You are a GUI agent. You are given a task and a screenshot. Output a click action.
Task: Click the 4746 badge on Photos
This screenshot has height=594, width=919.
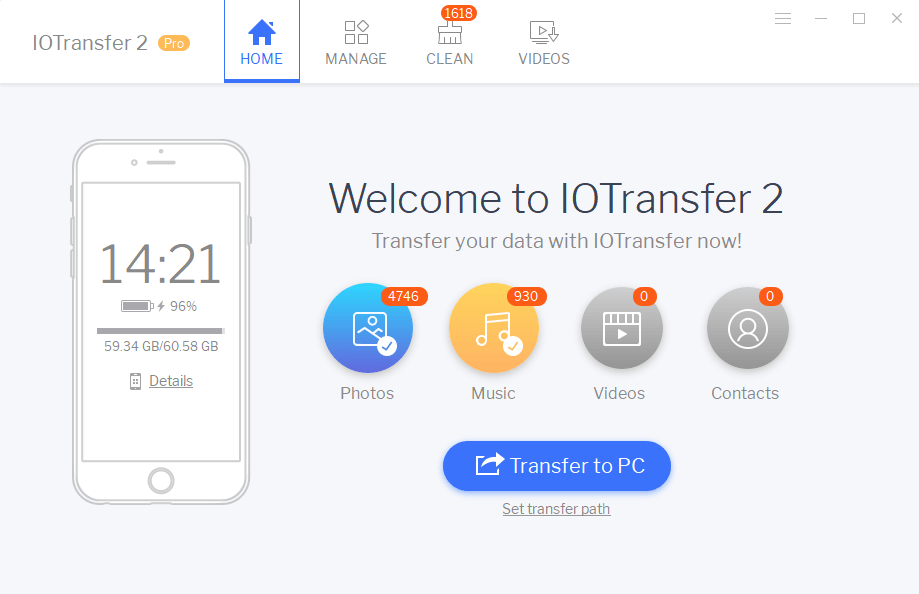pyautogui.click(x=404, y=296)
